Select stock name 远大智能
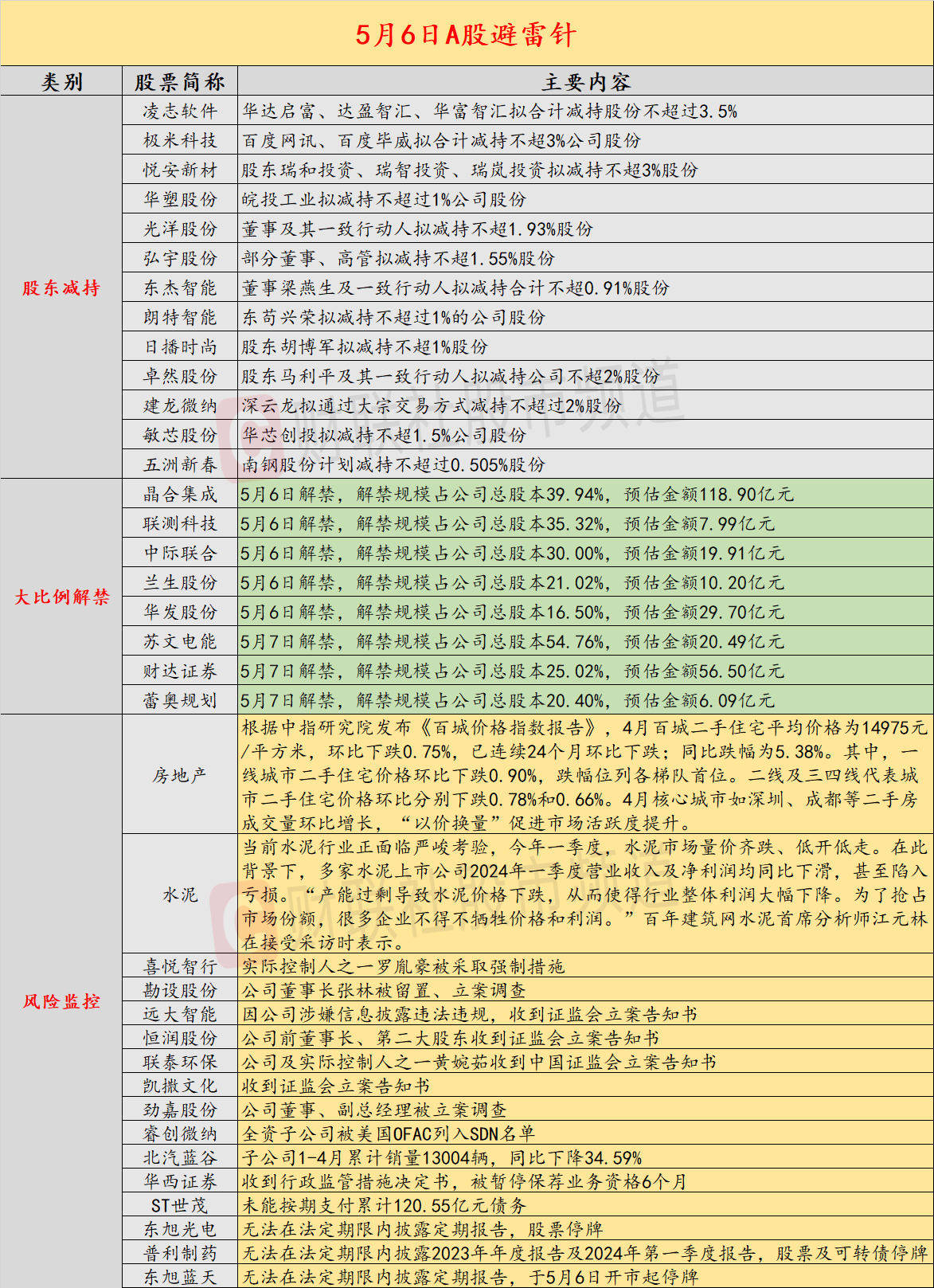Screen dimensions: 934x1288 coord(180,1015)
